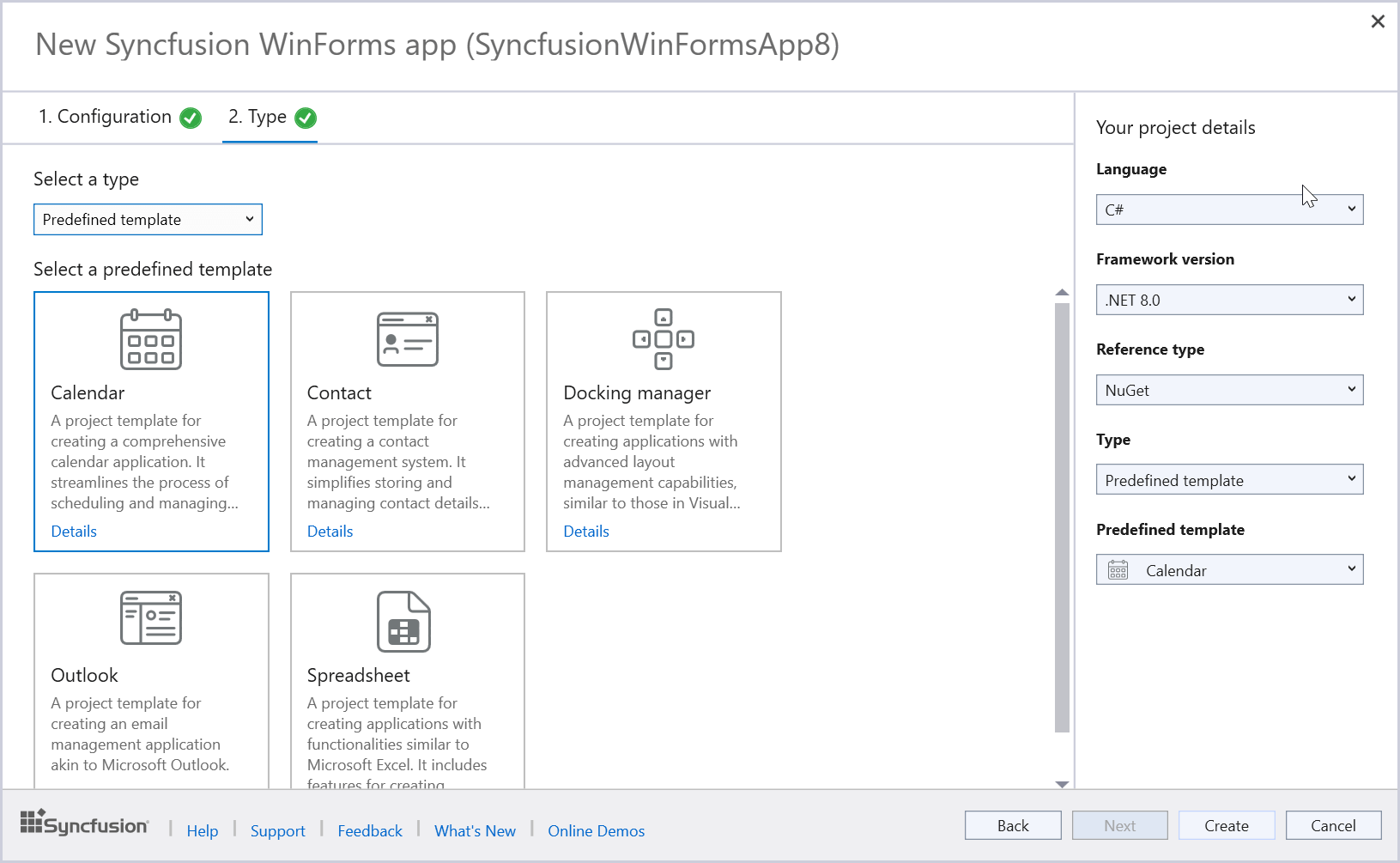1400x863 pixels.
Task: Click the Create button
Action: click(1226, 825)
